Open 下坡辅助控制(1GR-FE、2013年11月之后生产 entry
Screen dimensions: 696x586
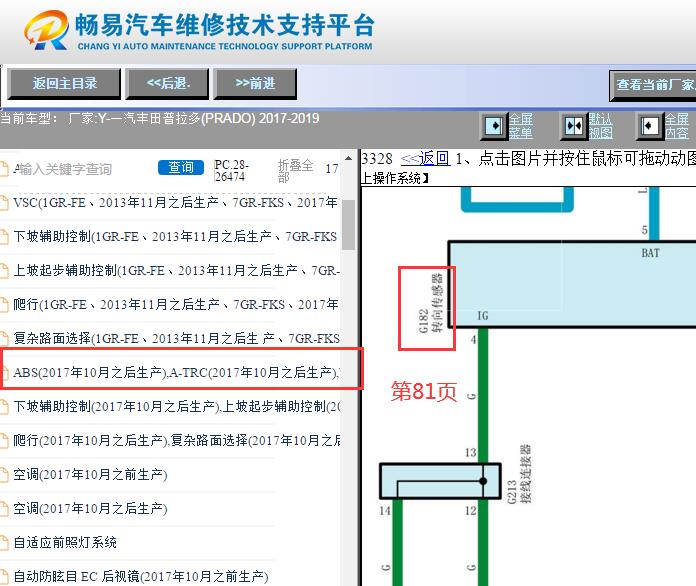(175, 236)
